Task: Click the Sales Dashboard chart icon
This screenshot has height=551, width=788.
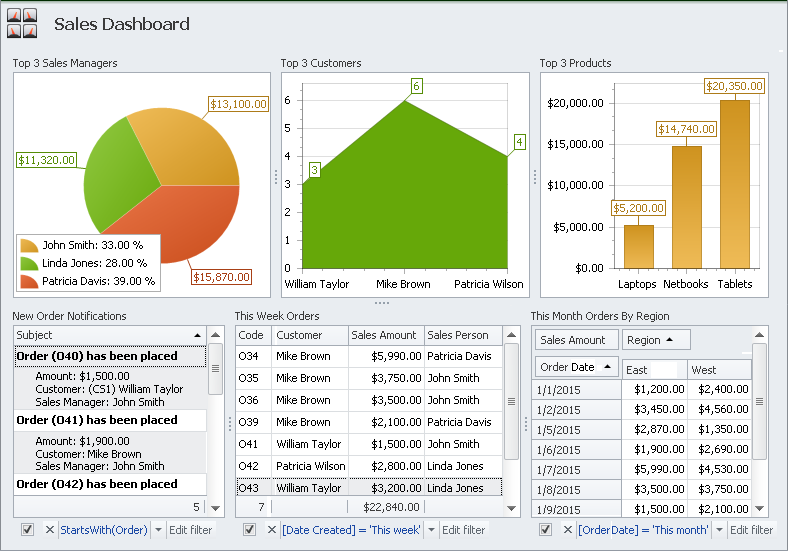Action: (x=22, y=23)
